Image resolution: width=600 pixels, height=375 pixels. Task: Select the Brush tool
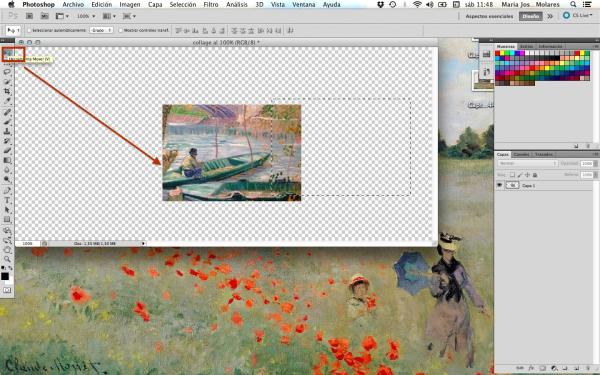7,122
